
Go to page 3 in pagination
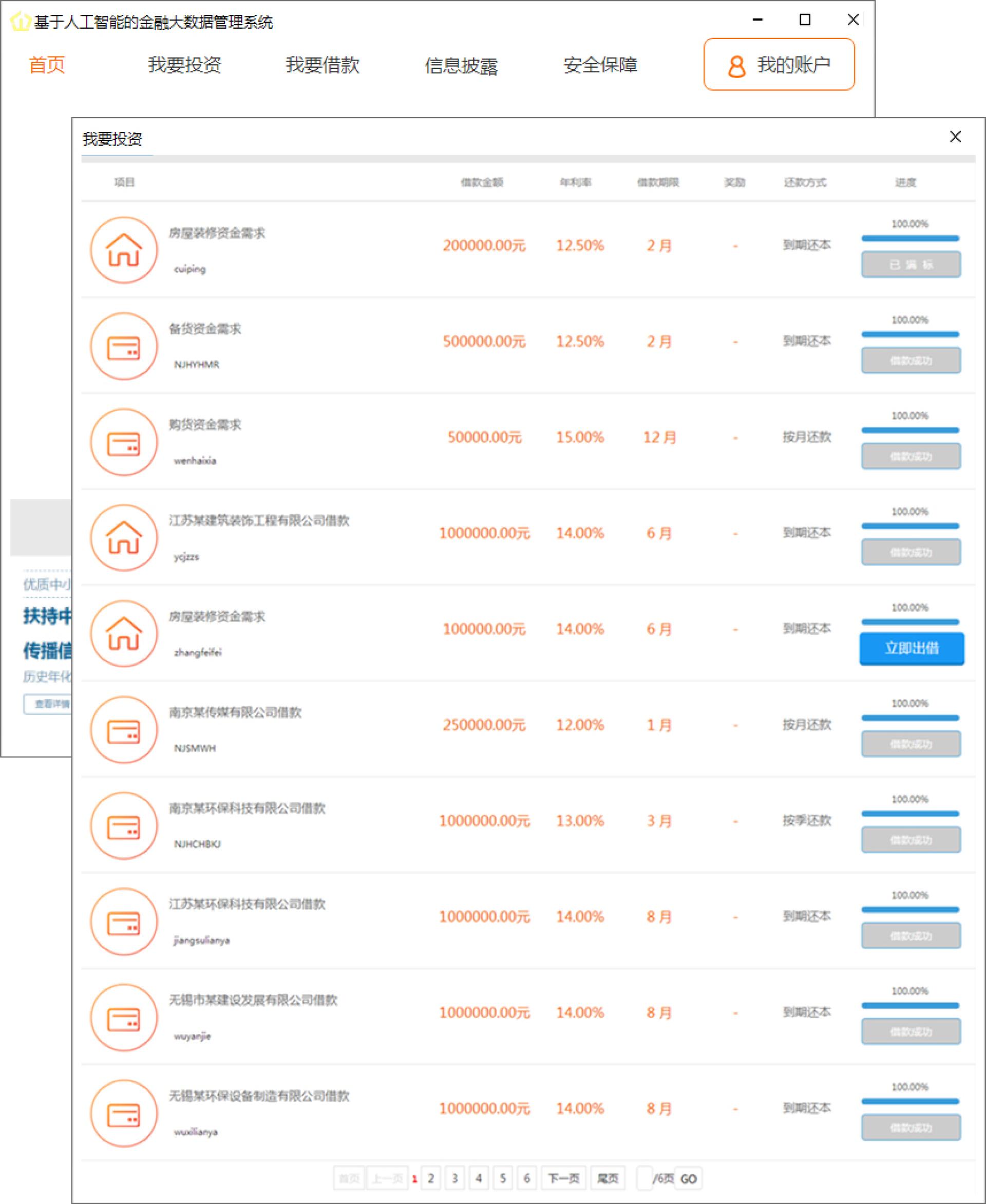tap(454, 1178)
